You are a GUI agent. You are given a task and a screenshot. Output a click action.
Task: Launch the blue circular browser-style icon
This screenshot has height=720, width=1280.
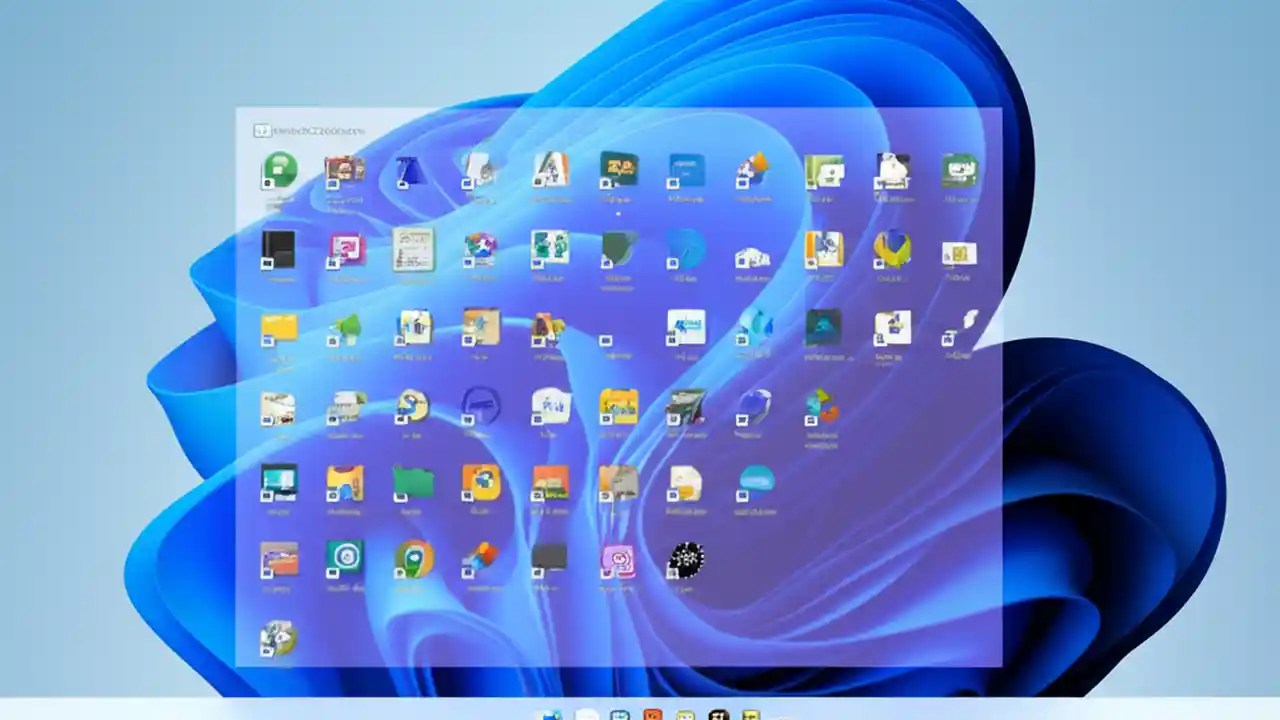(x=687, y=250)
